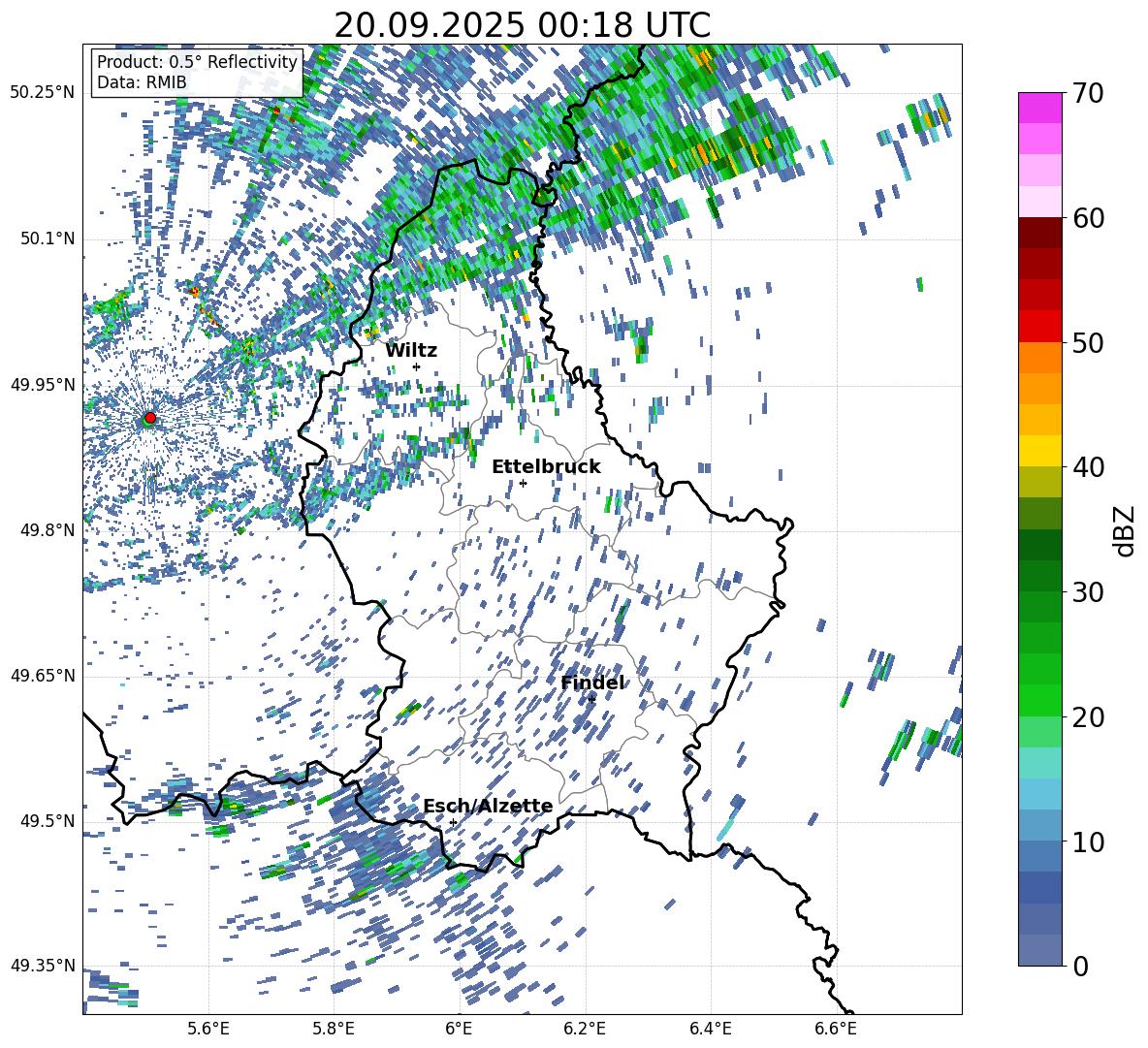1148x1048 pixels.
Task: Click the 0 value on the colorbar
Action: 1079,966
